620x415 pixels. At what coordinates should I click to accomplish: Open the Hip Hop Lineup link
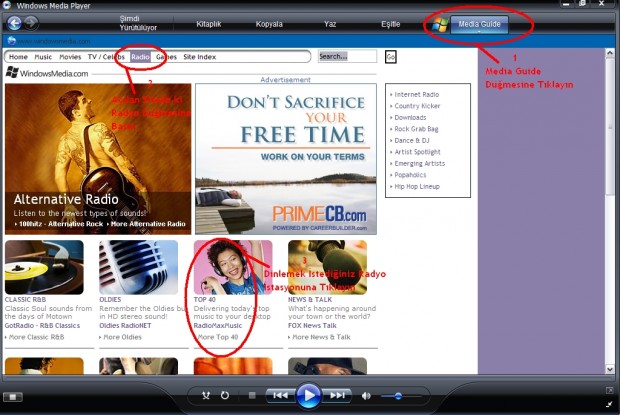[417, 186]
